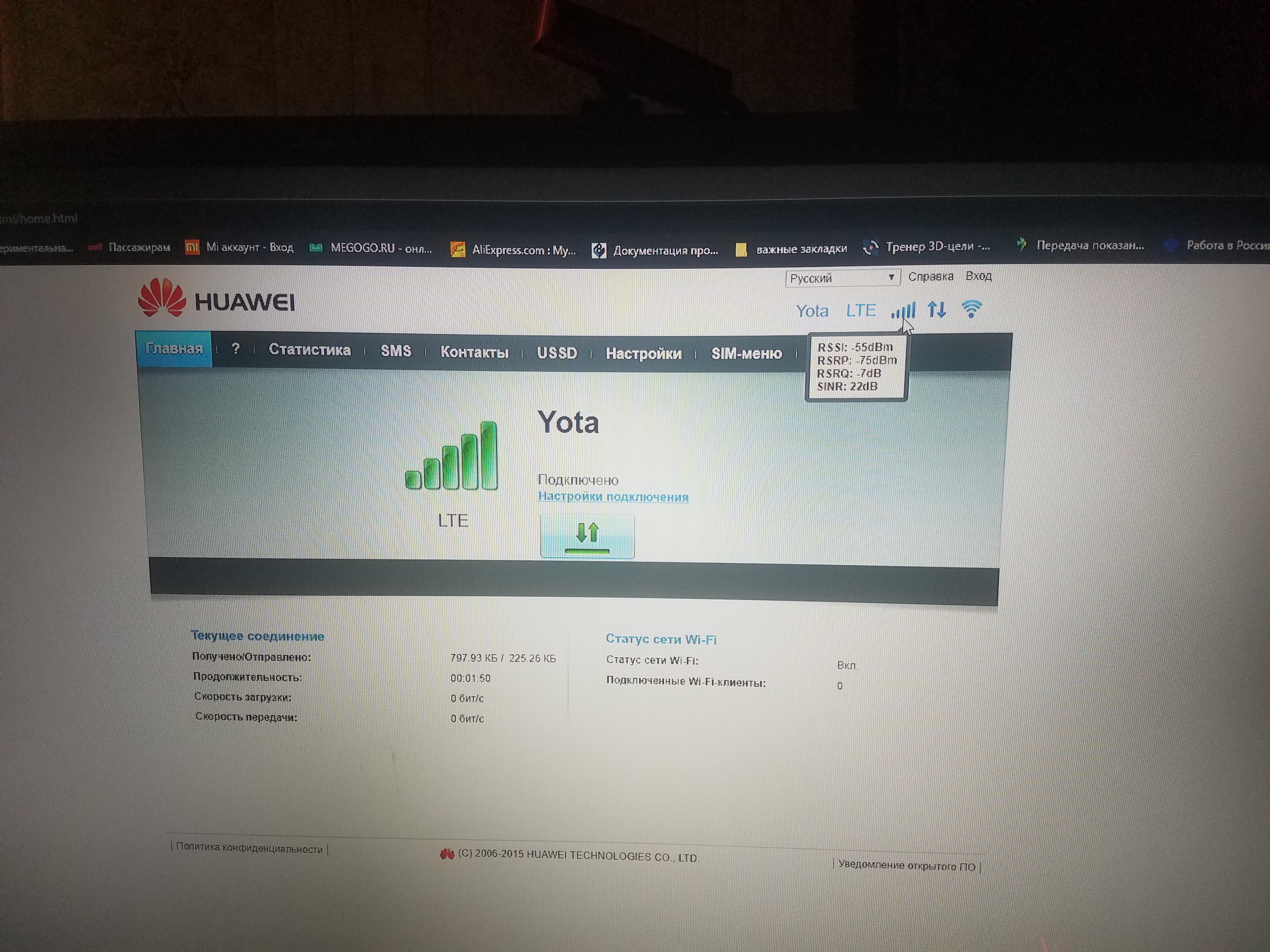
Task: Click the large Yota operator name
Action: (x=569, y=423)
